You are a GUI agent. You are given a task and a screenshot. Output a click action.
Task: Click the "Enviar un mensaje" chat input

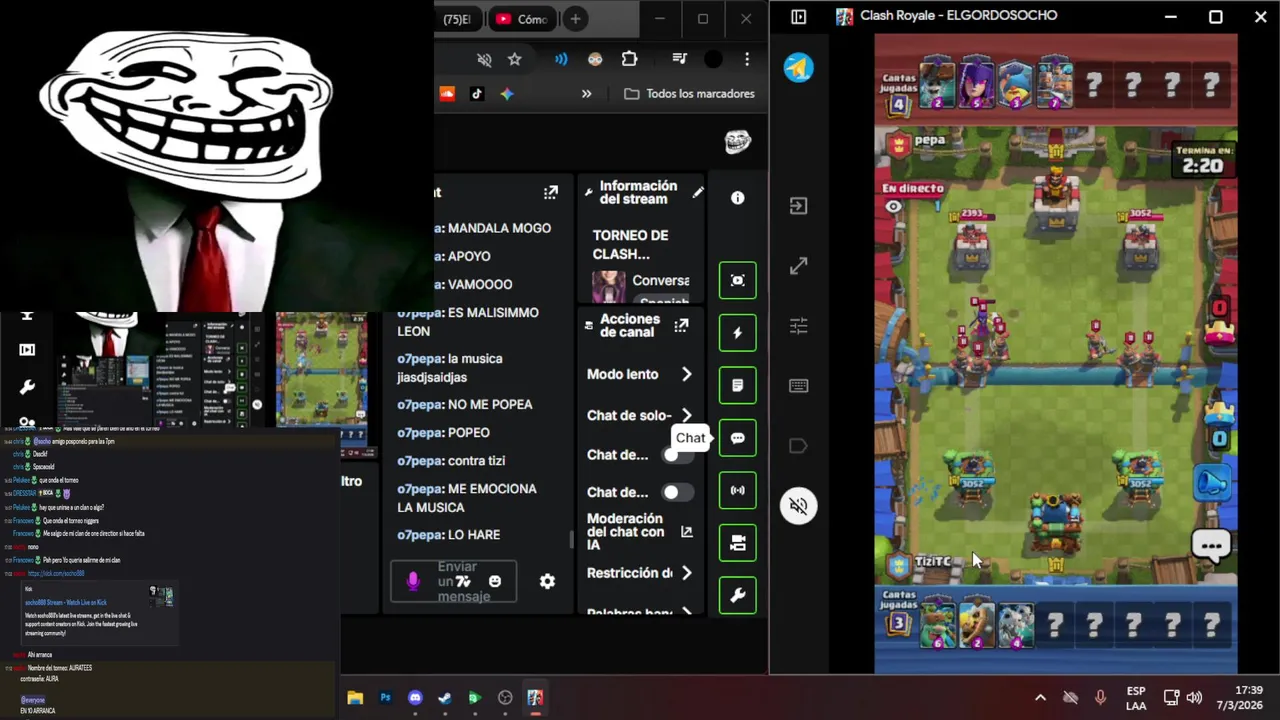pyautogui.click(x=454, y=581)
